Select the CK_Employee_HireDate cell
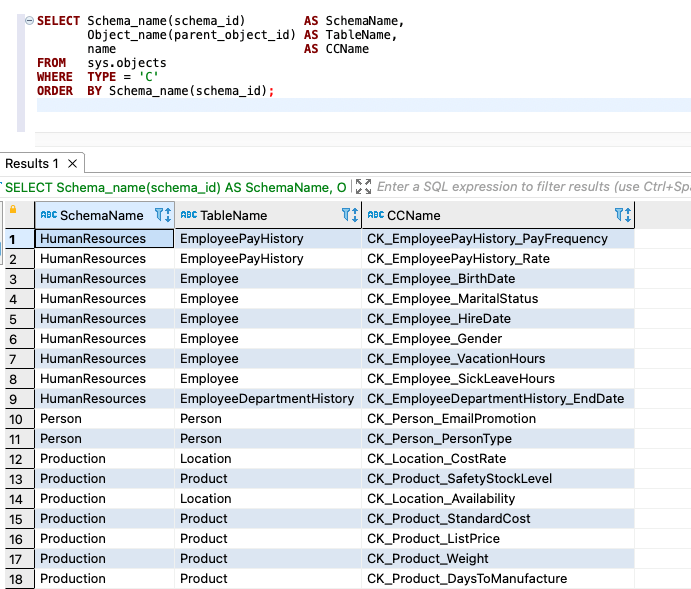 (498, 319)
